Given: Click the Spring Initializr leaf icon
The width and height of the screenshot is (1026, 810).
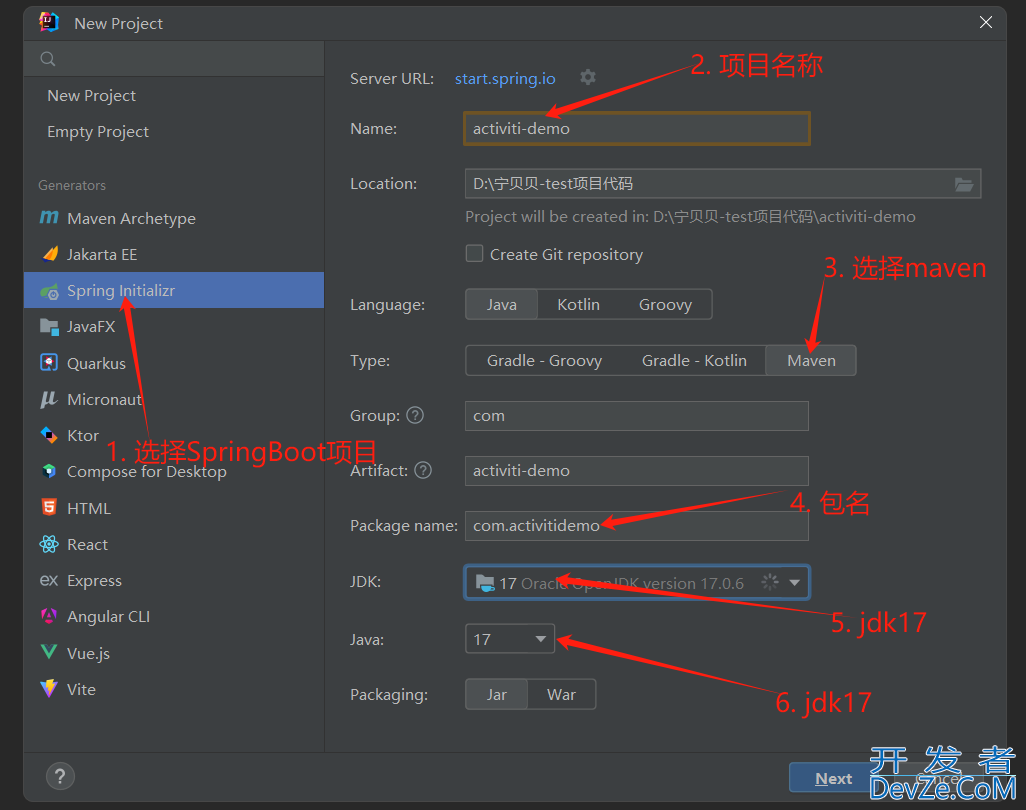Looking at the screenshot, I should pyautogui.click(x=49, y=291).
